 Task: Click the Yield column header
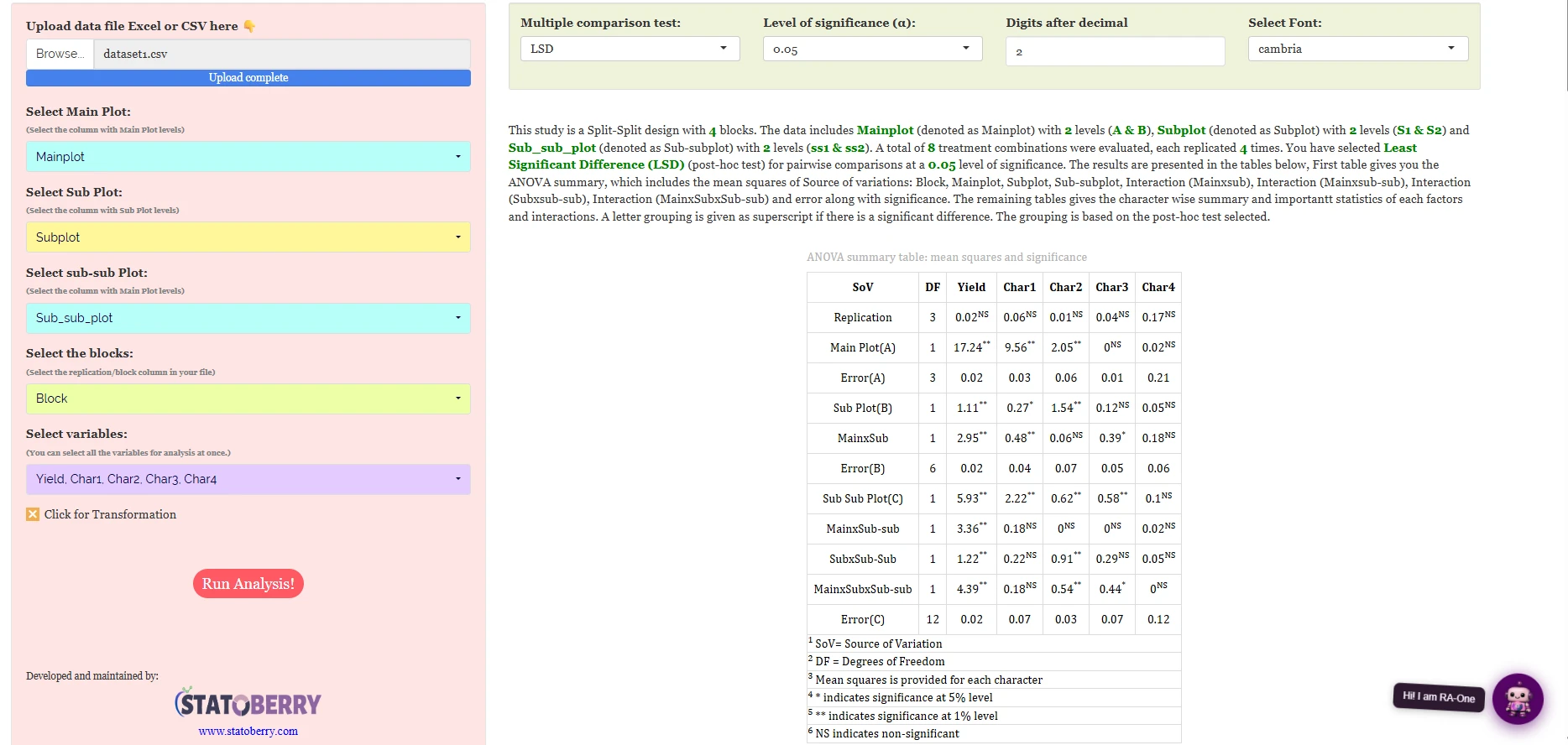pos(971,287)
